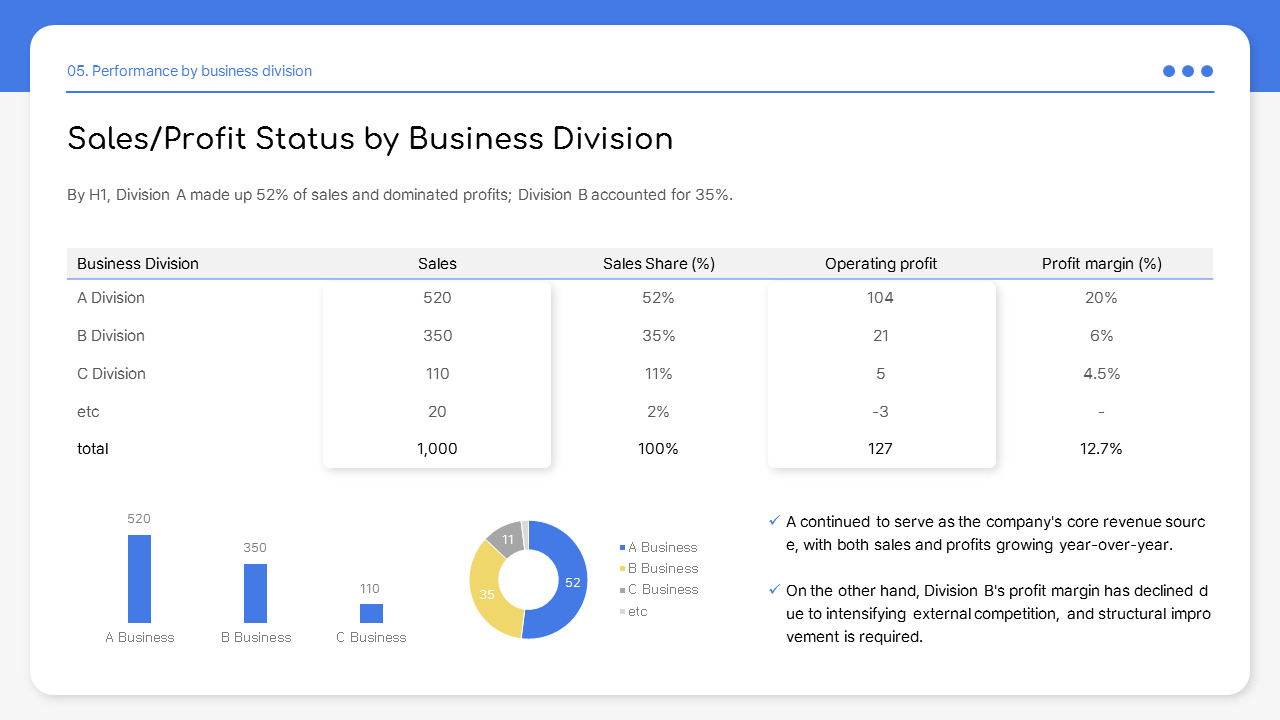Image resolution: width=1280 pixels, height=720 pixels.
Task: Click the middle blue dot icon top right
Action: 1188,71
